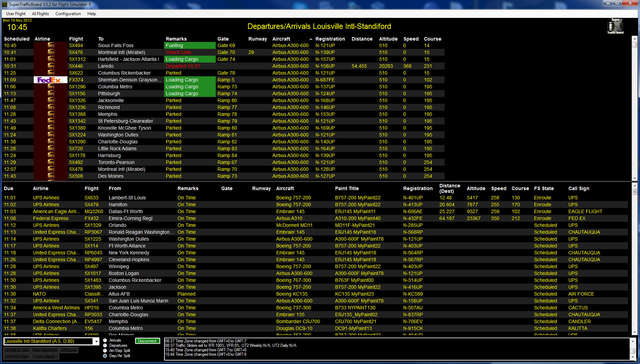640x364 pixels.
Task: Select the Laredo departed flight row
Action: pyautogui.click(x=224, y=66)
